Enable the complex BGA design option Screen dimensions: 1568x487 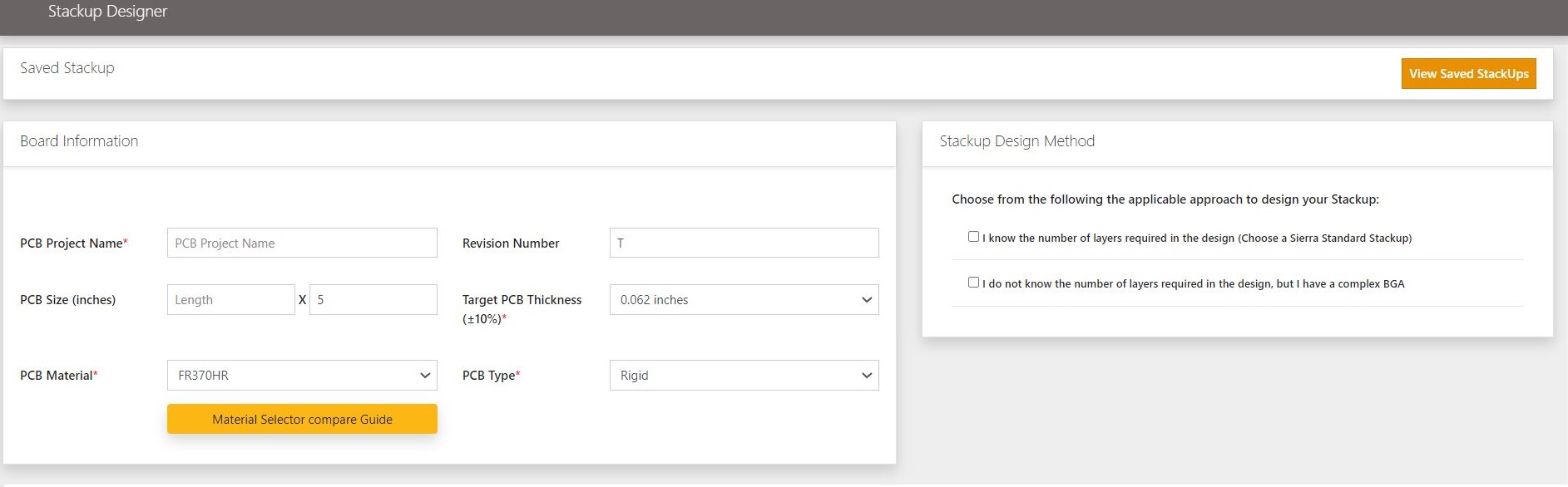pyautogui.click(x=973, y=283)
